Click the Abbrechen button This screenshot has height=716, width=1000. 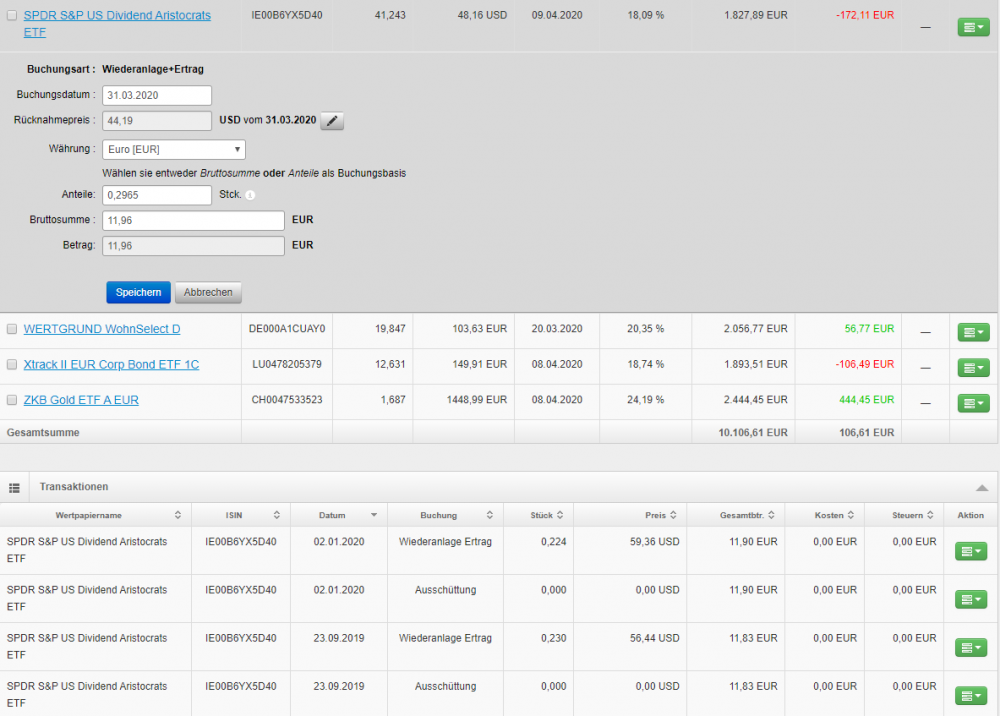(x=208, y=293)
